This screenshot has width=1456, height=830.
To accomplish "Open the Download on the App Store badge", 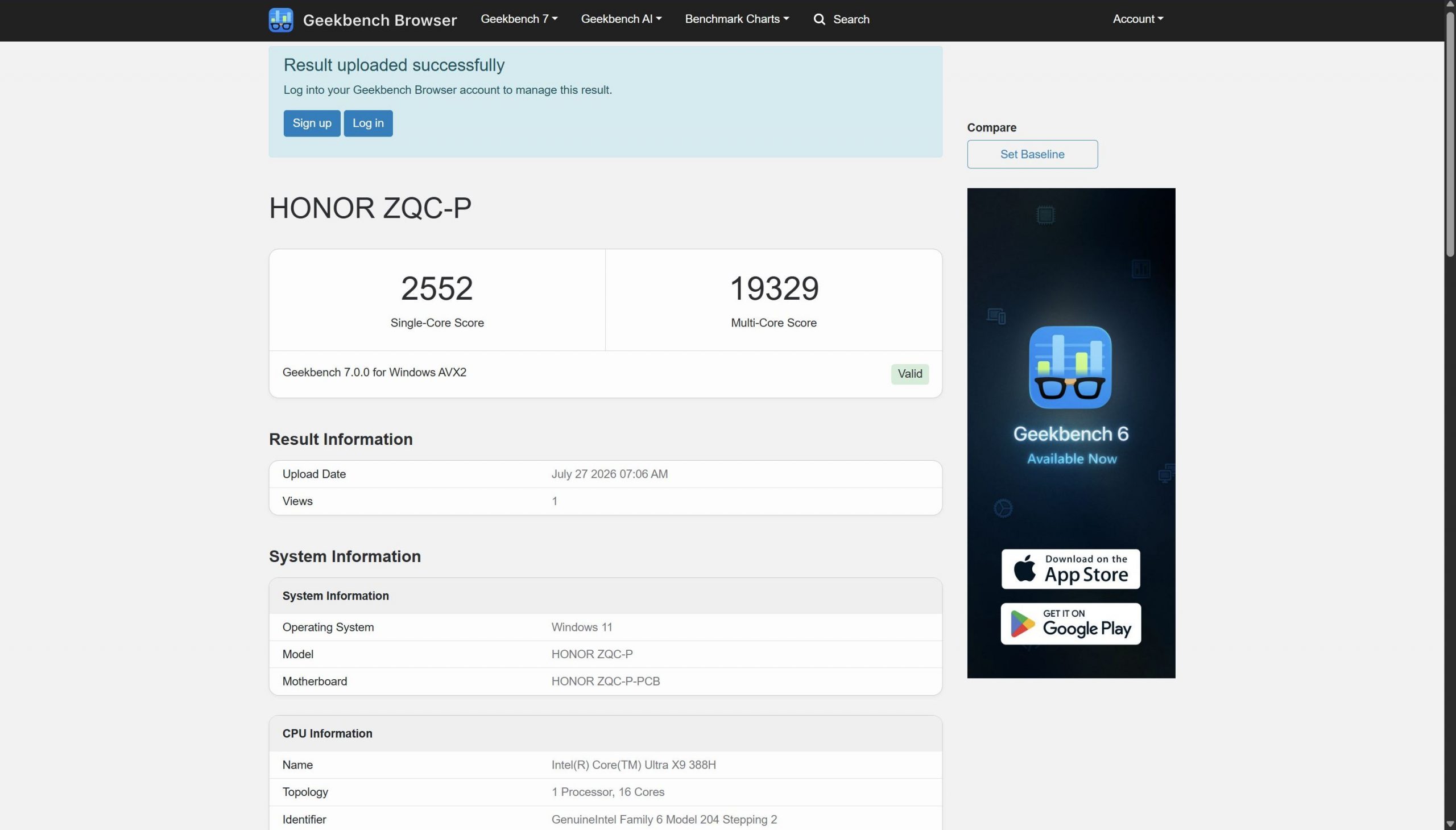I will point(1070,569).
